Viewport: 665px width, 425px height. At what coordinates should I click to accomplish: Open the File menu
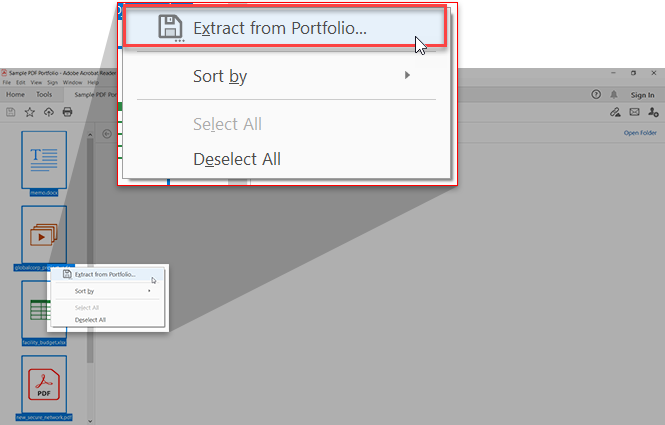point(7,82)
